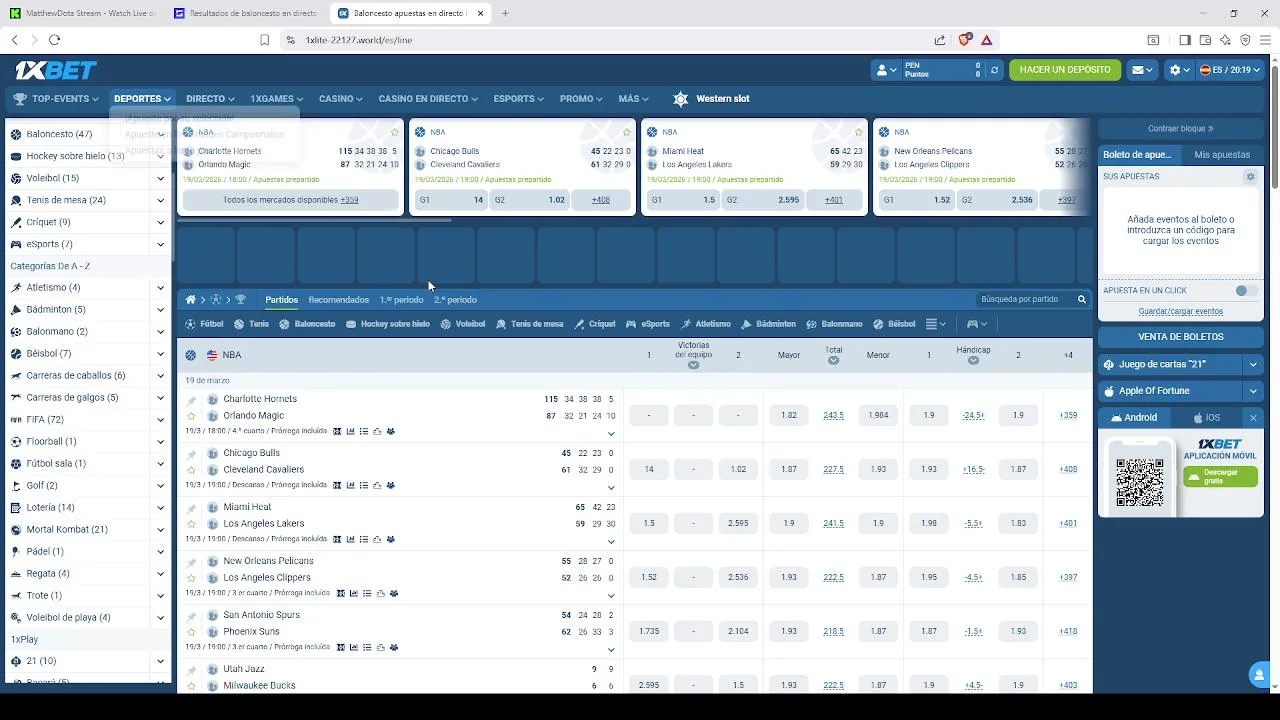Click the search magnifier icon

(x=1081, y=300)
